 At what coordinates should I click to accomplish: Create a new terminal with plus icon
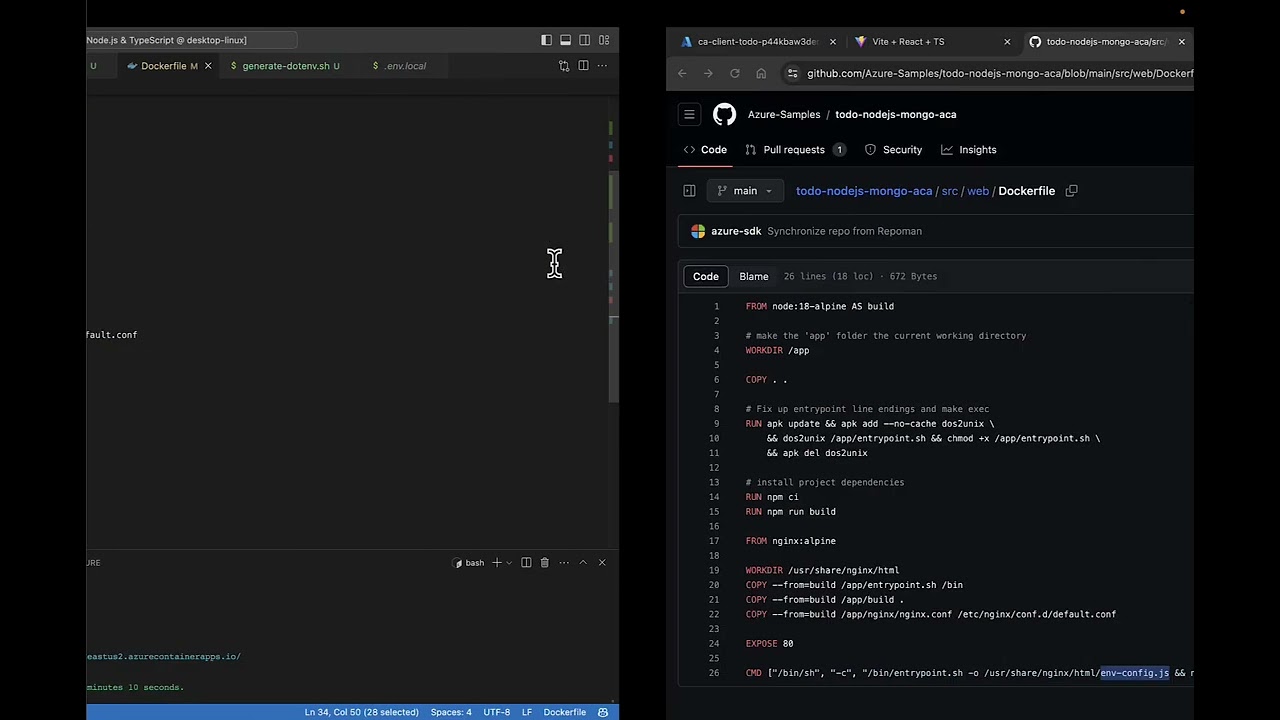[496, 563]
